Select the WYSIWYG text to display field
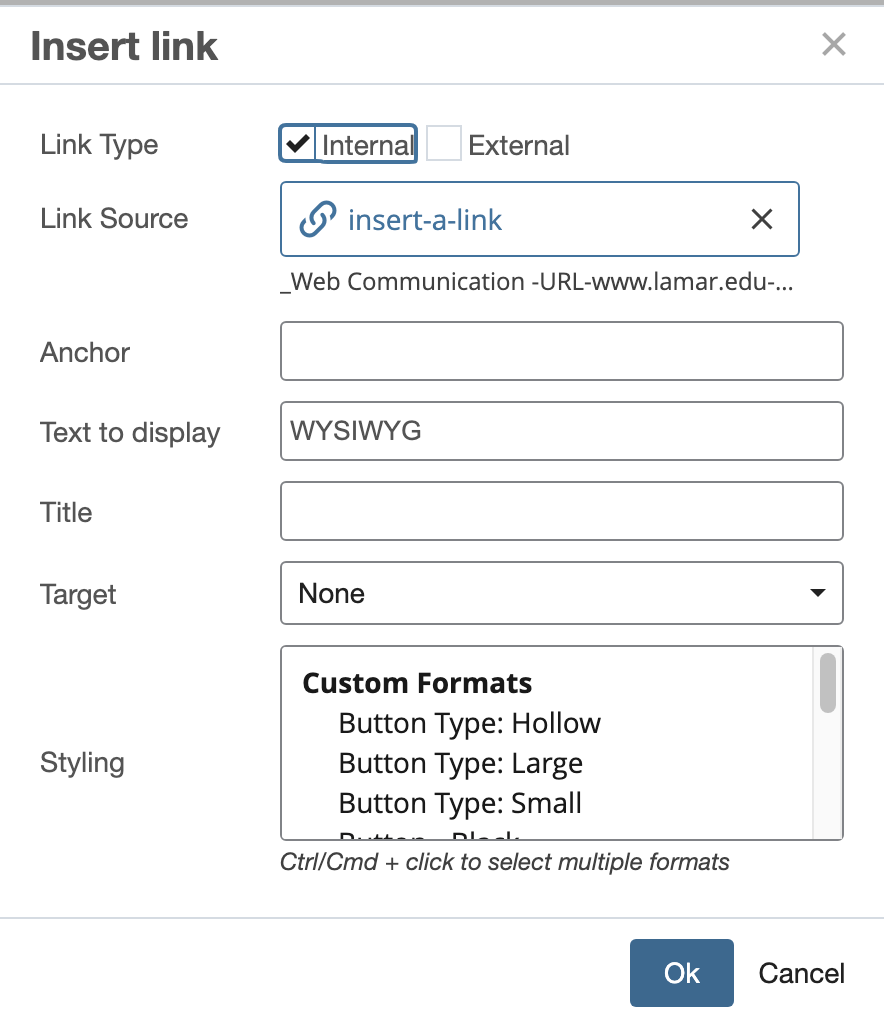Screen dimensions: 884x1022 [562, 431]
